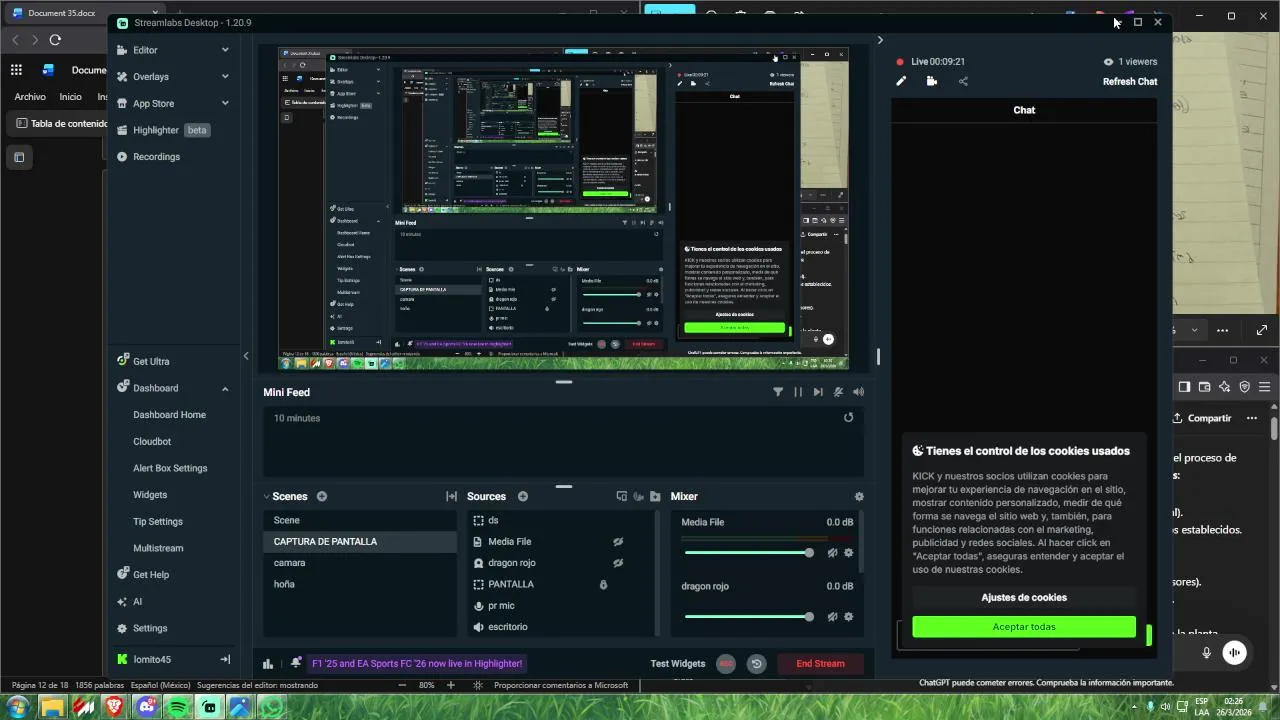Viewport: 1280px width, 720px height.
Task: Open scene transitions icon beside Scenes
Action: [451, 496]
